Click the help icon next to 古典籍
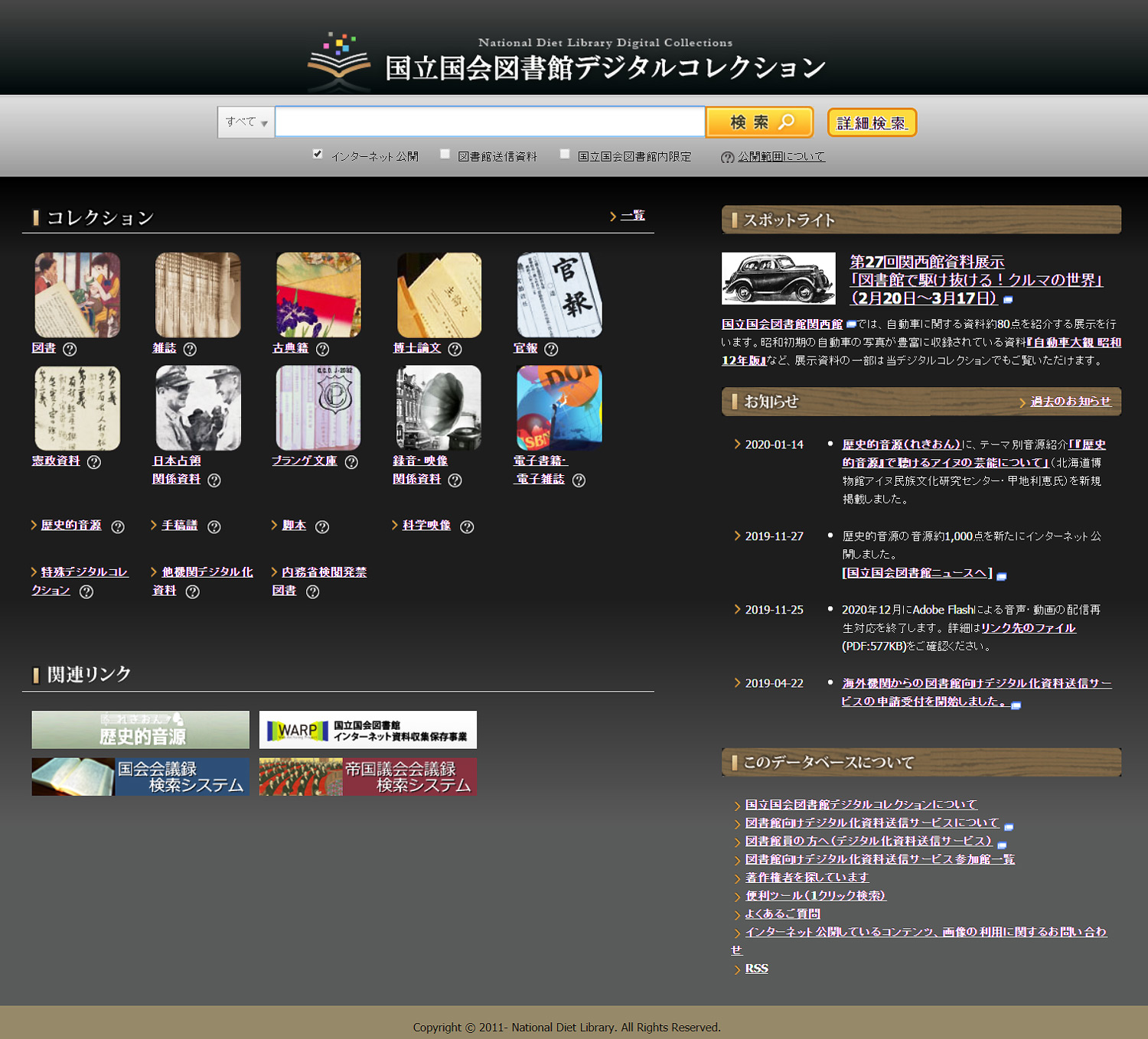 [x=322, y=349]
